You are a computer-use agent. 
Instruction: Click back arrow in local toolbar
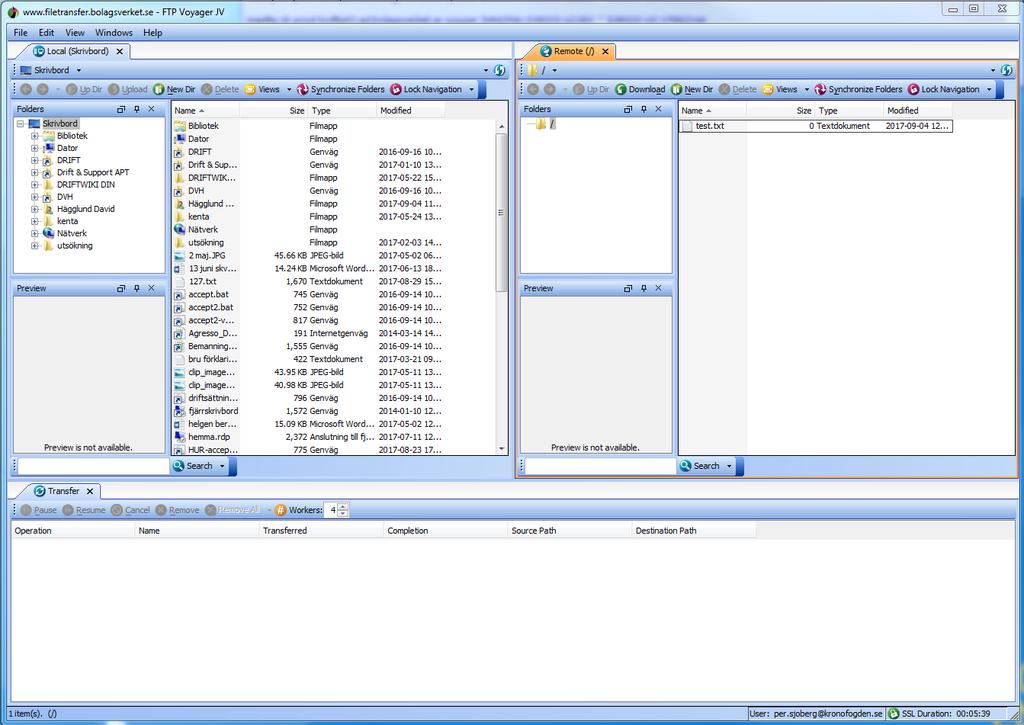coord(26,89)
